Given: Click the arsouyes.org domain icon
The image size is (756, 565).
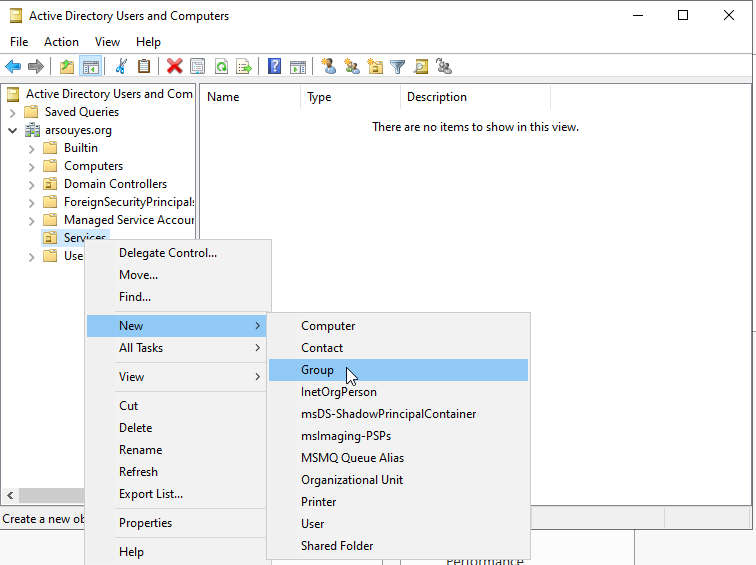Looking at the screenshot, I should 32,130.
